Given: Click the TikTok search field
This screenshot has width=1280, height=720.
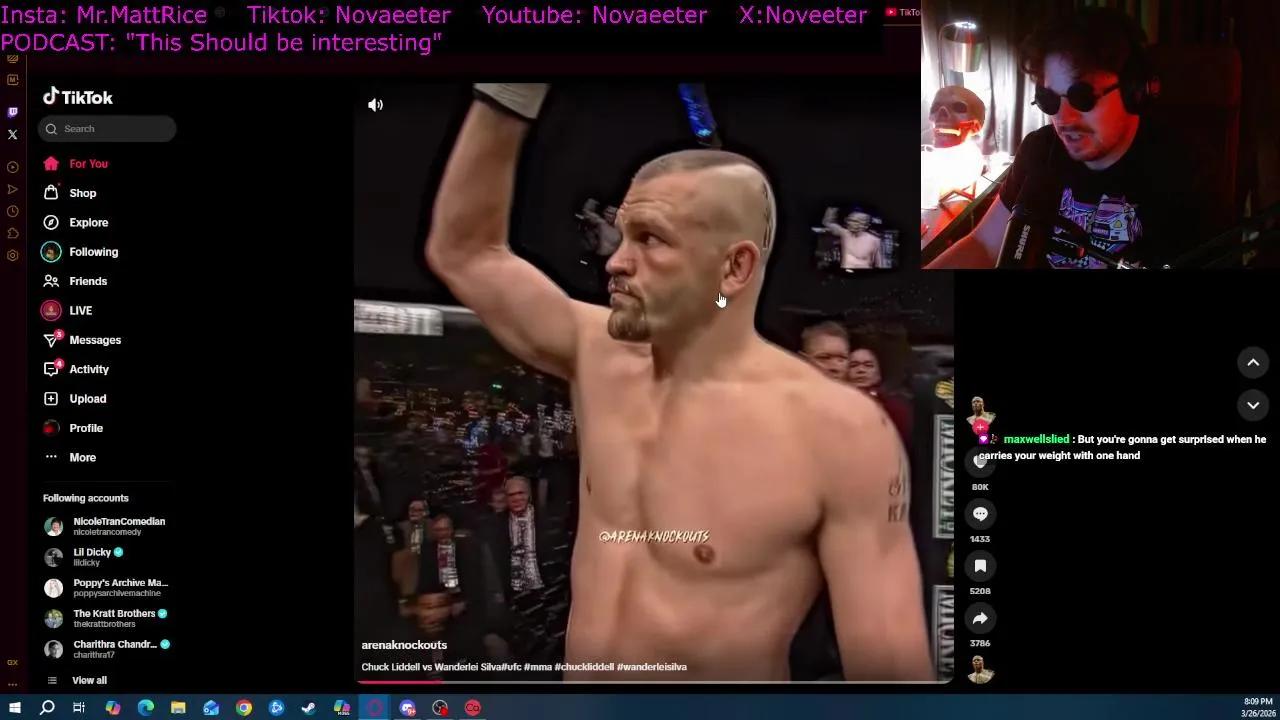Looking at the screenshot, I should 115,129.
